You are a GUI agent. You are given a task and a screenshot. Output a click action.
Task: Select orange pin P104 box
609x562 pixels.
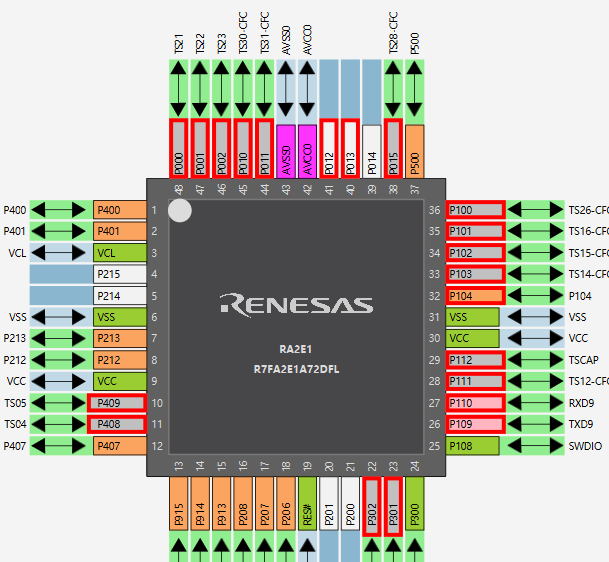tap(476, 296)
